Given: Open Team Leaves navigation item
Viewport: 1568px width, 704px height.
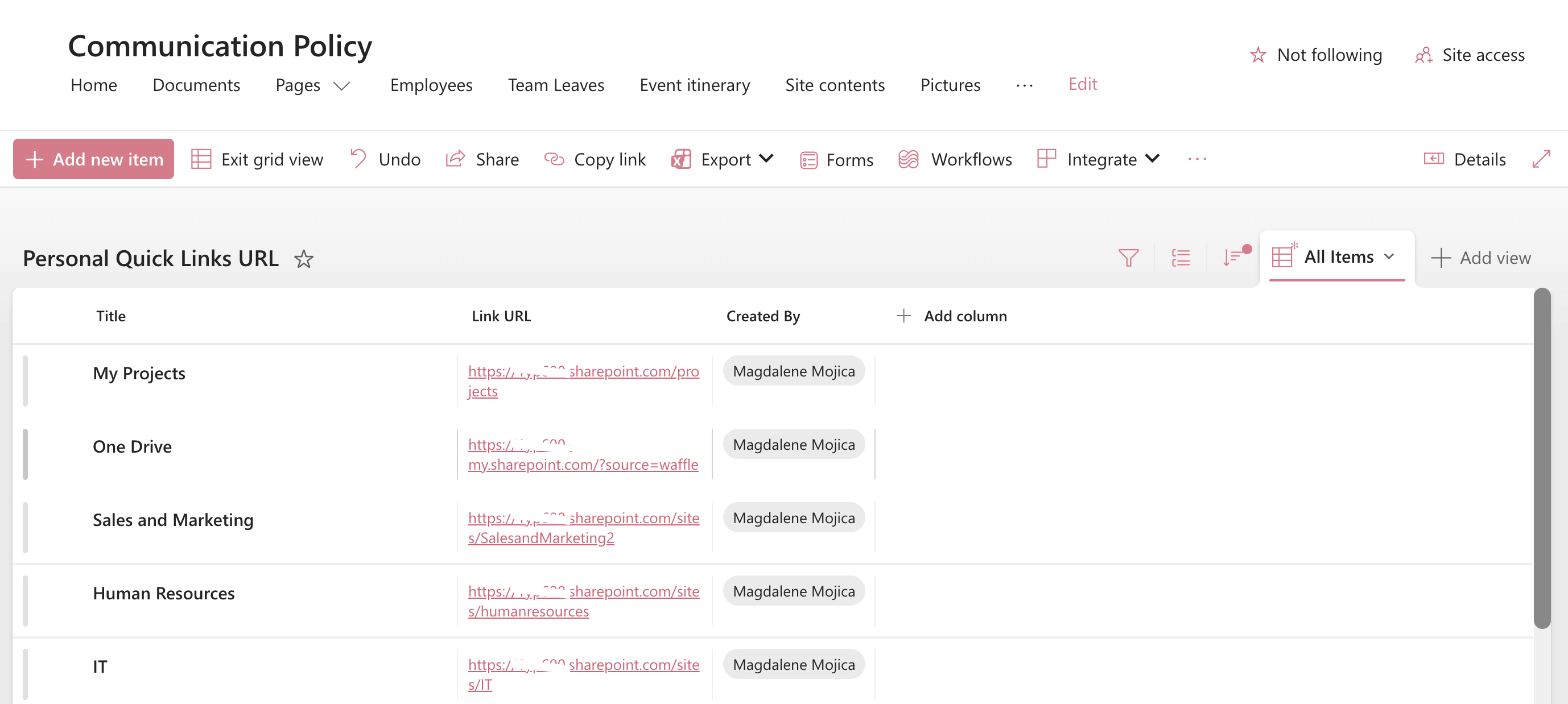Looking at the screenshot, I should 556,85.
